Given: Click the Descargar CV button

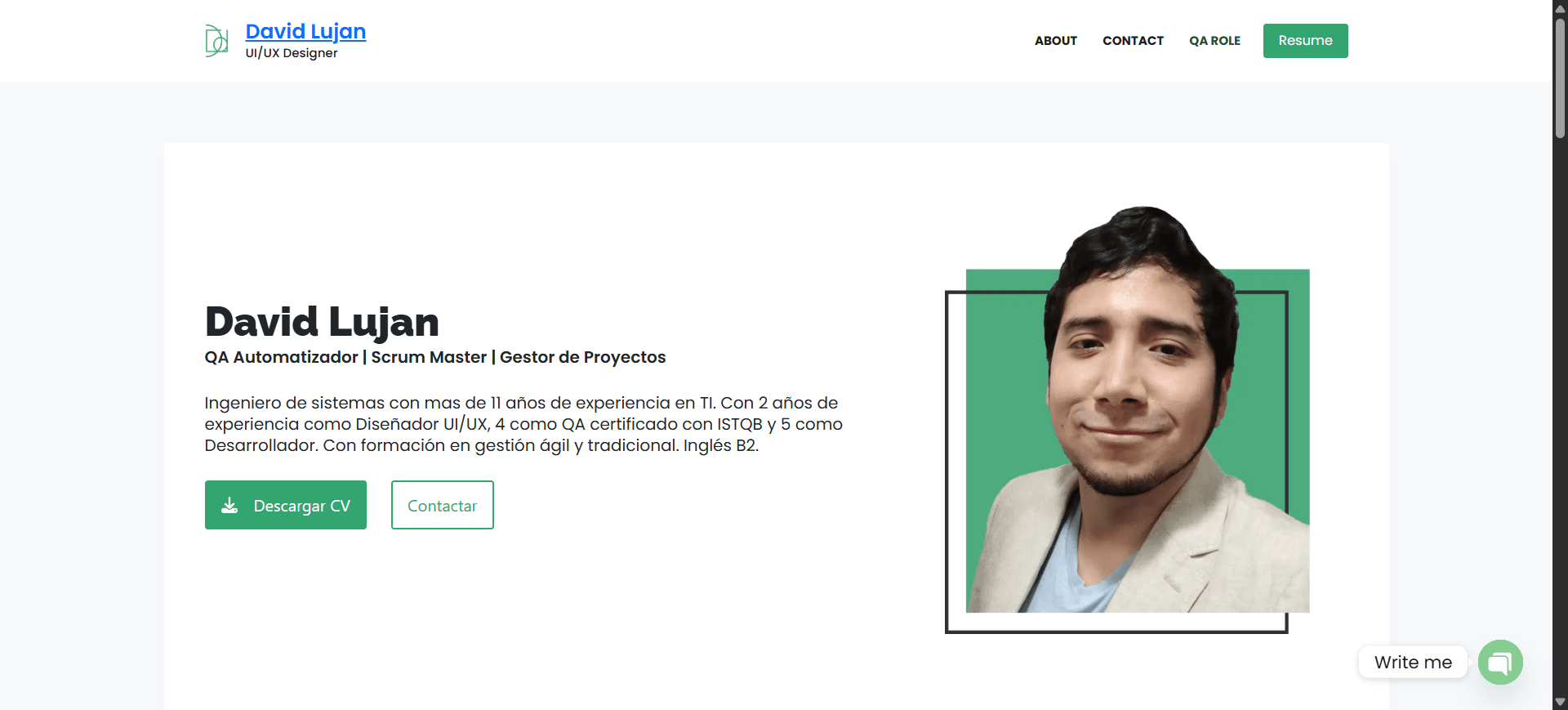Looking at the screenshot, I should (286, 505).
